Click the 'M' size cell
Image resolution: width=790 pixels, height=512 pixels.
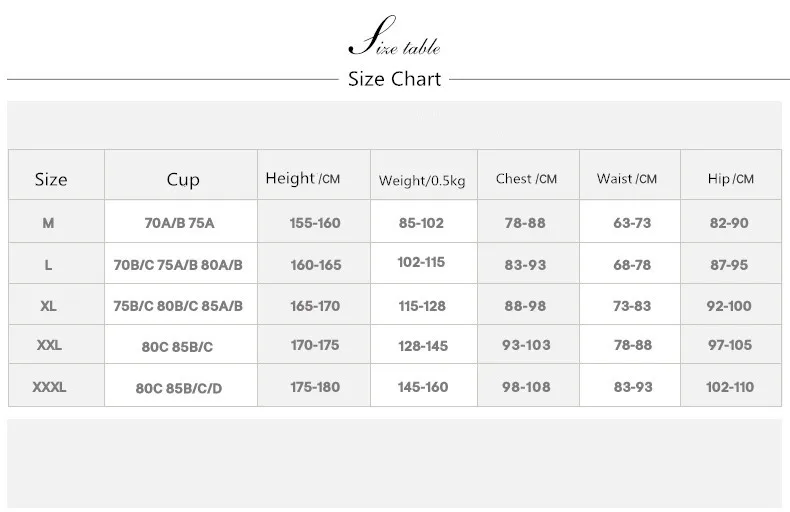point(48,223)
